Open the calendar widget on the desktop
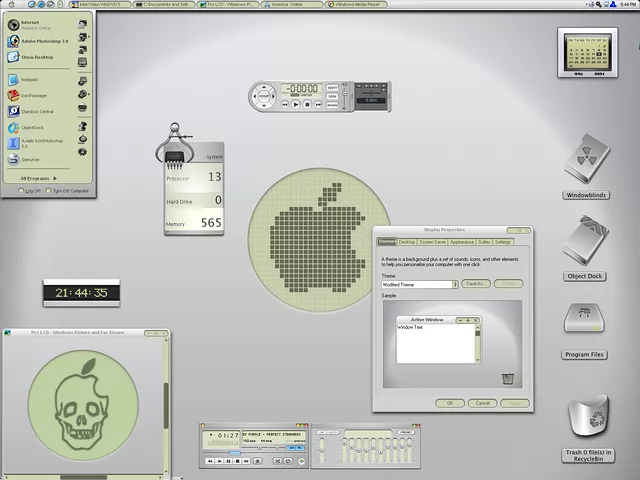 click(587, 53)
